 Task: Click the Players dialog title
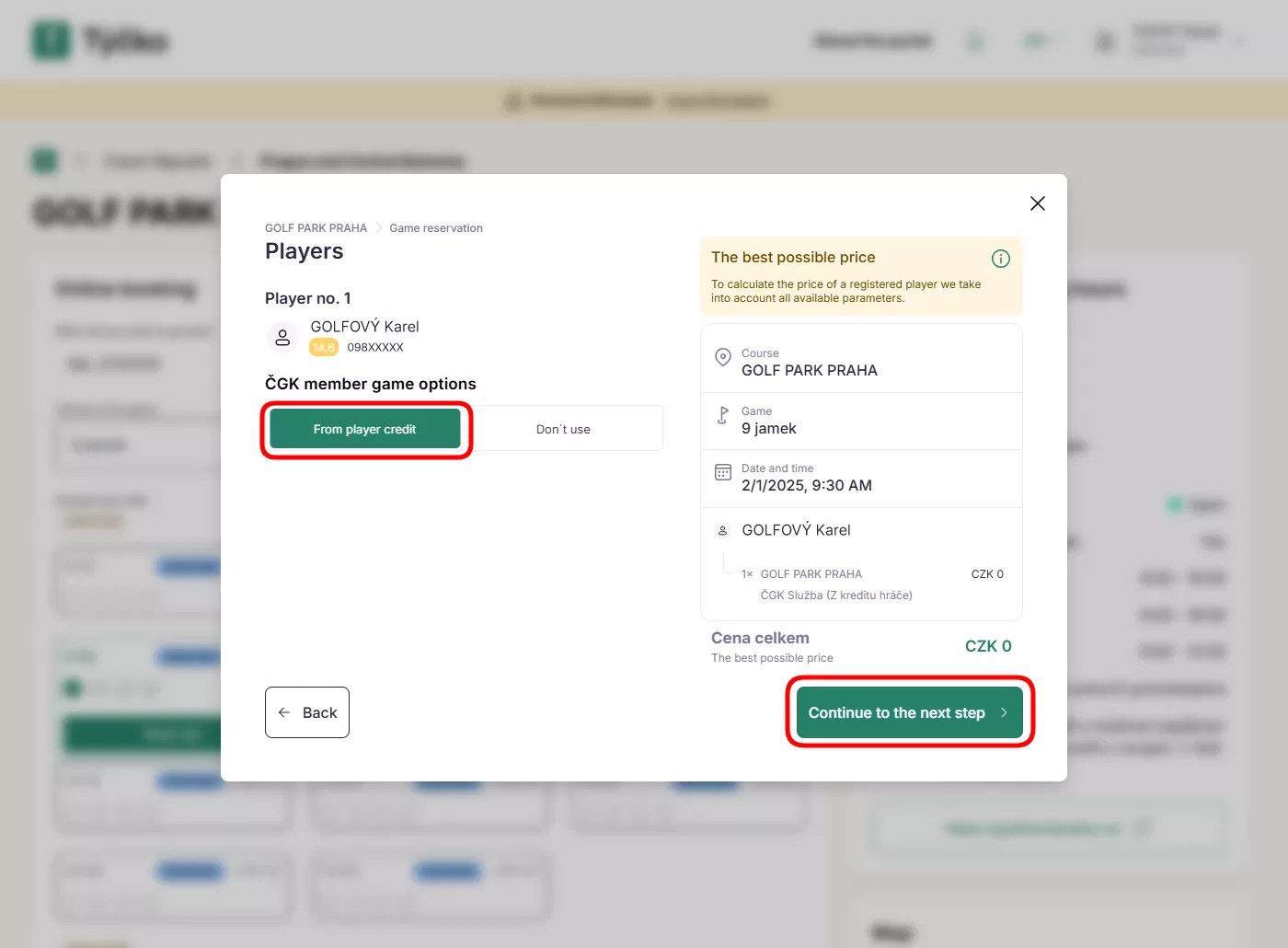tap(305, 251)
